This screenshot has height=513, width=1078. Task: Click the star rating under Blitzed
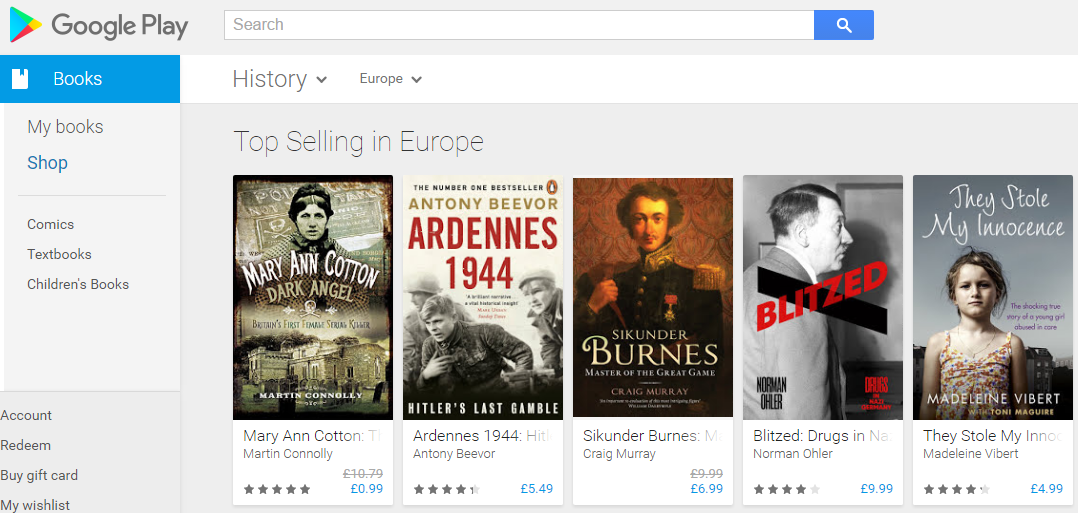pos(786,490)
